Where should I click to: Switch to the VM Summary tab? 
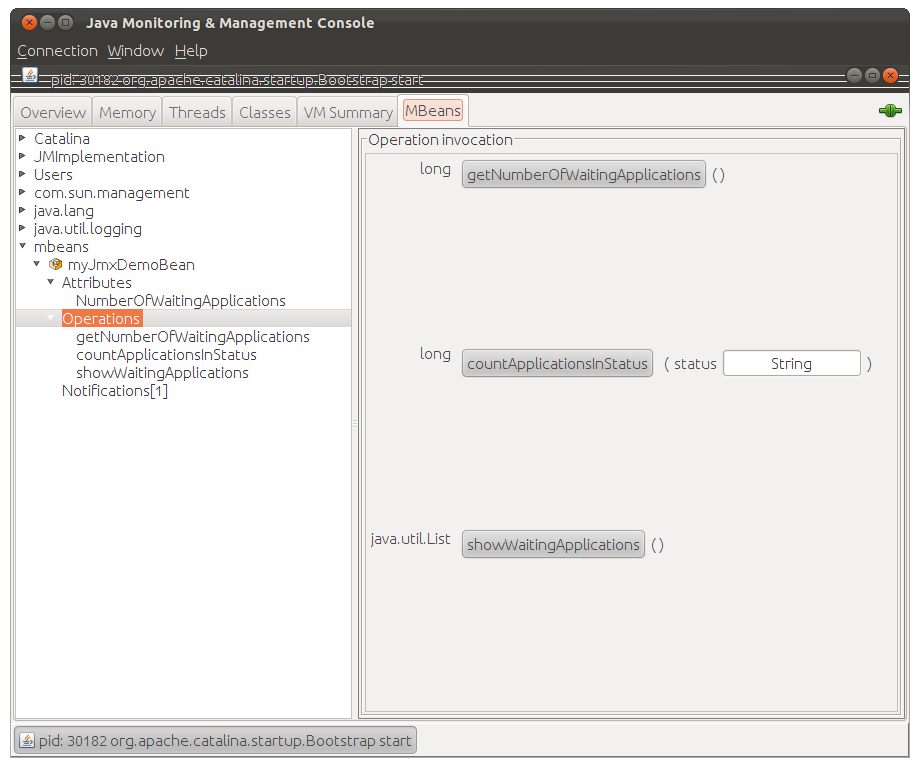point(348,112)
